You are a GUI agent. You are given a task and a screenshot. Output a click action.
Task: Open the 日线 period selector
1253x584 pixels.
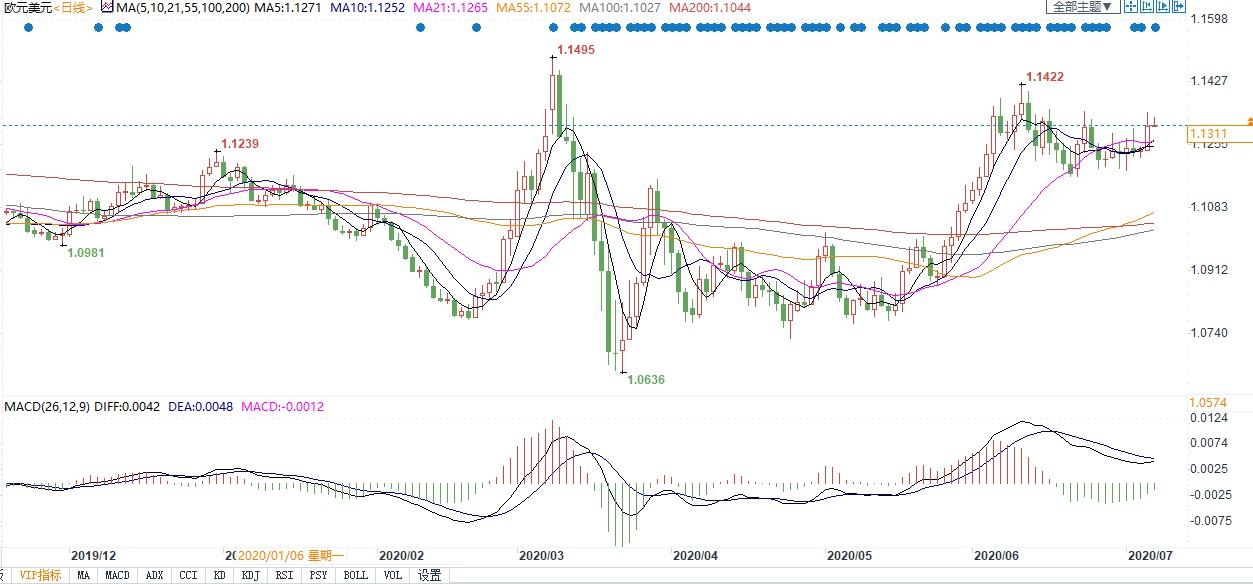coord(75,7)
